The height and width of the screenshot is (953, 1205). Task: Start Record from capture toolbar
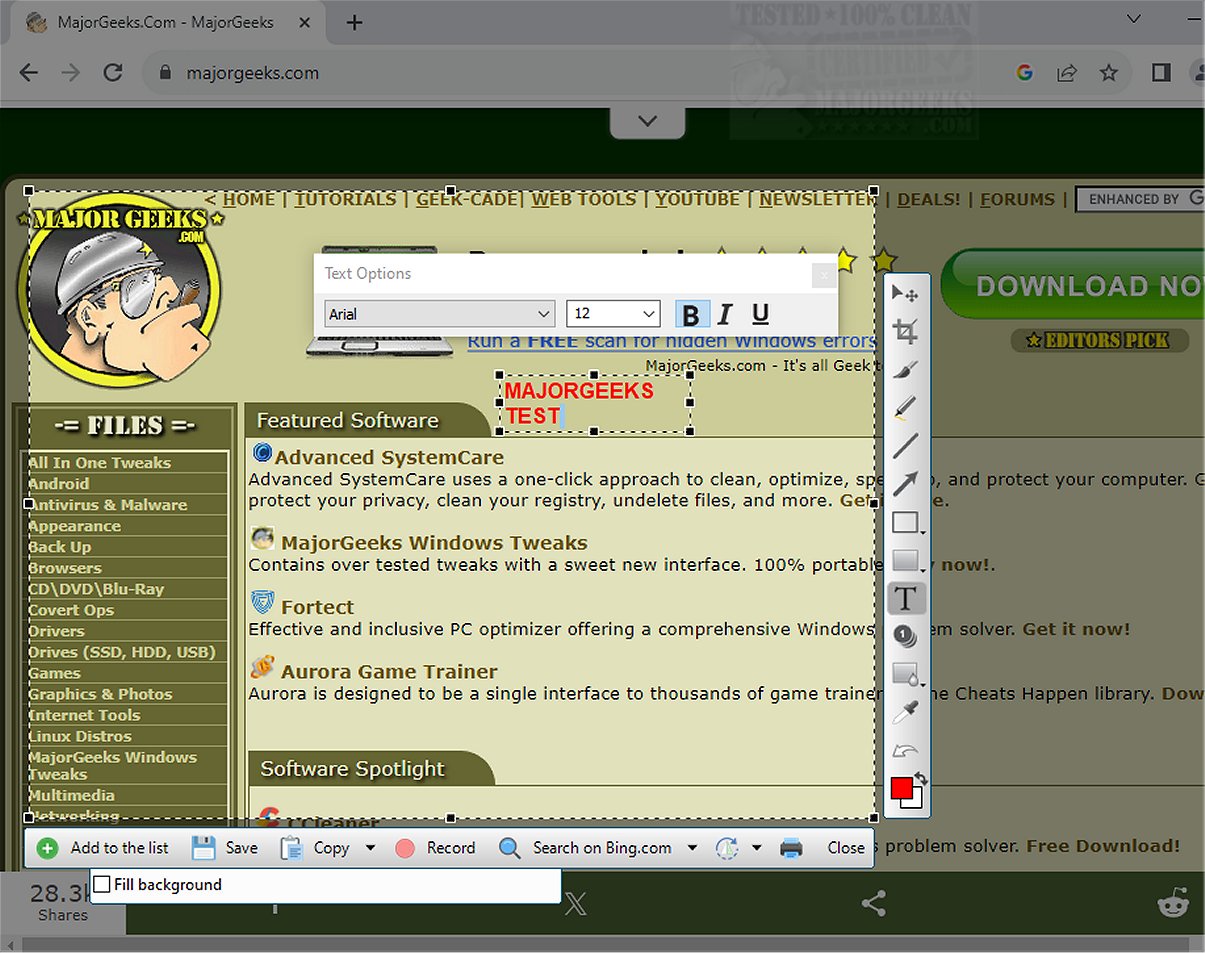tap(435, 848)
